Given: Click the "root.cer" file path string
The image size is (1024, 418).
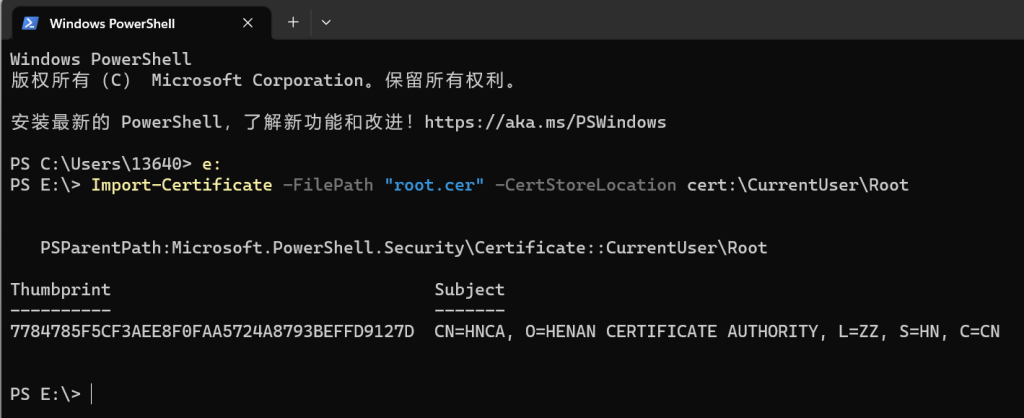Looking at the screenshot, I should coord(434,185).
